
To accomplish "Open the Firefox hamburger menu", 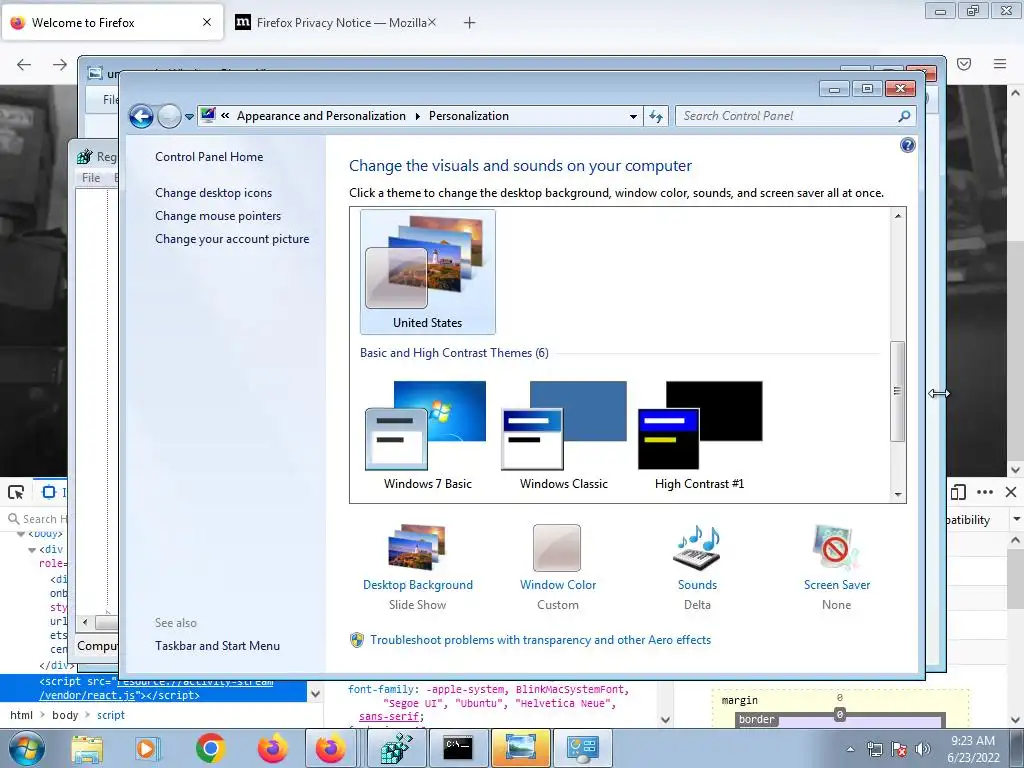I will (x=999, y=64).
